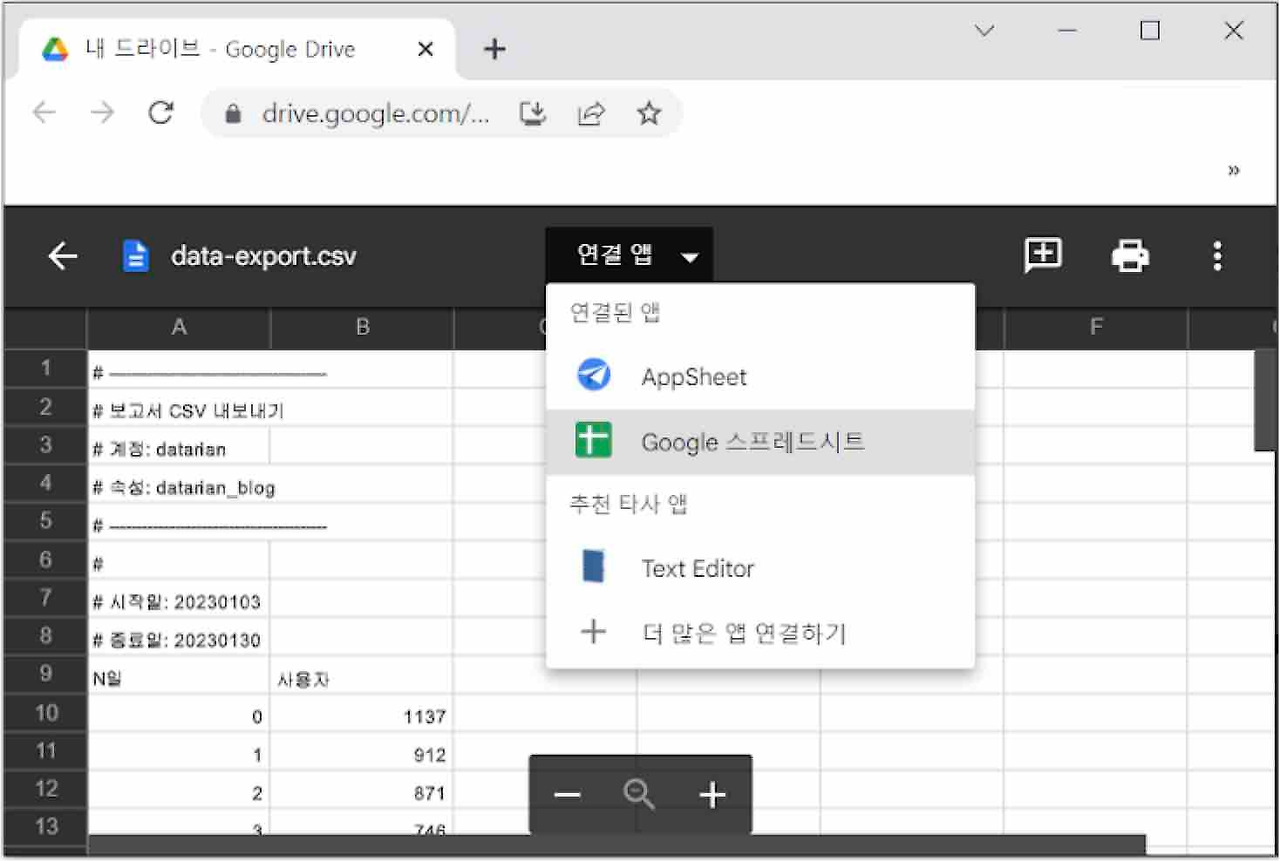Image resolution: width=1280 pixels, height=861 pixels.
Task: Select row header 1
Action: pyautogui.click(x=46, y=369)
